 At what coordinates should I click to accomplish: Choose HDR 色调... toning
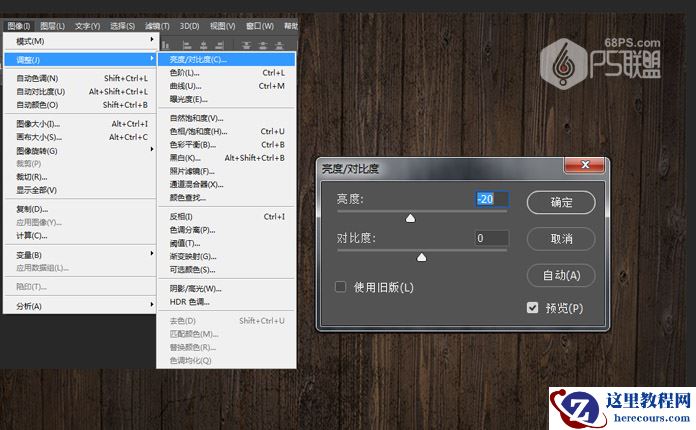coord(226,302)
